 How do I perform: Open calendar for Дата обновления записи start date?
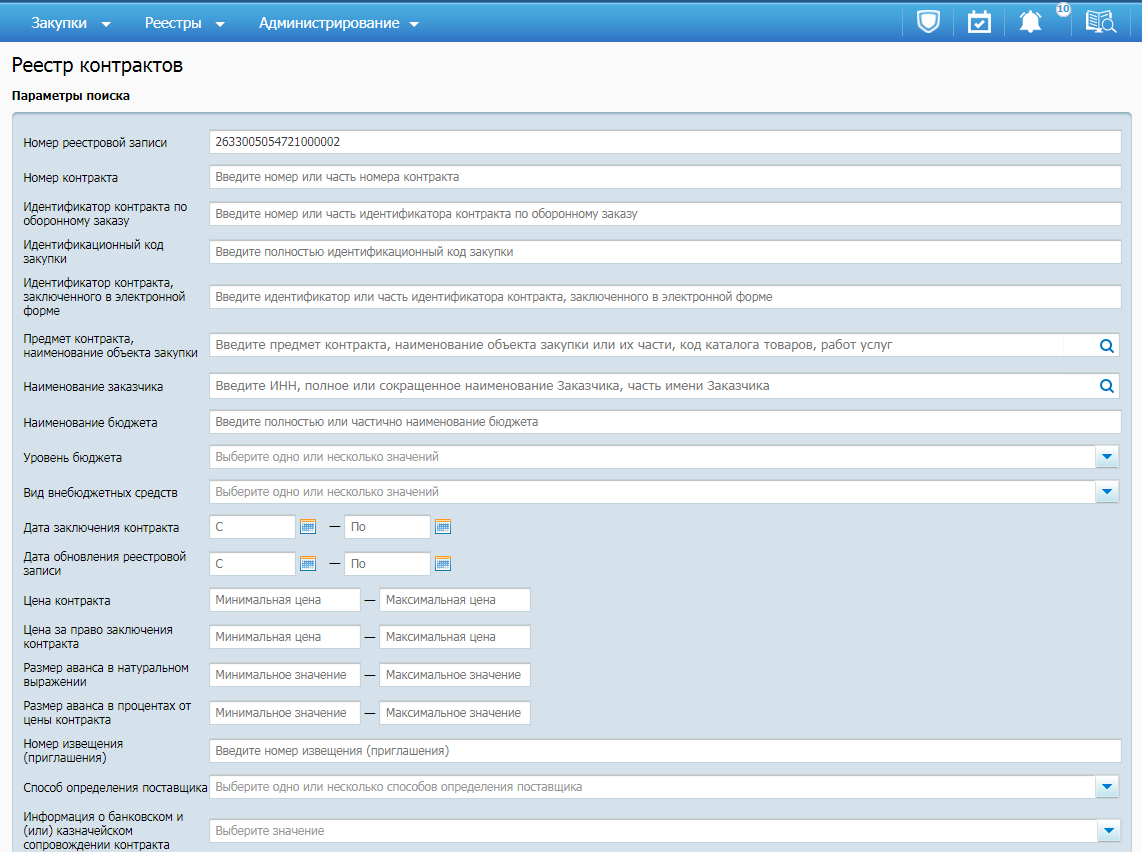[x=308, y=564]
